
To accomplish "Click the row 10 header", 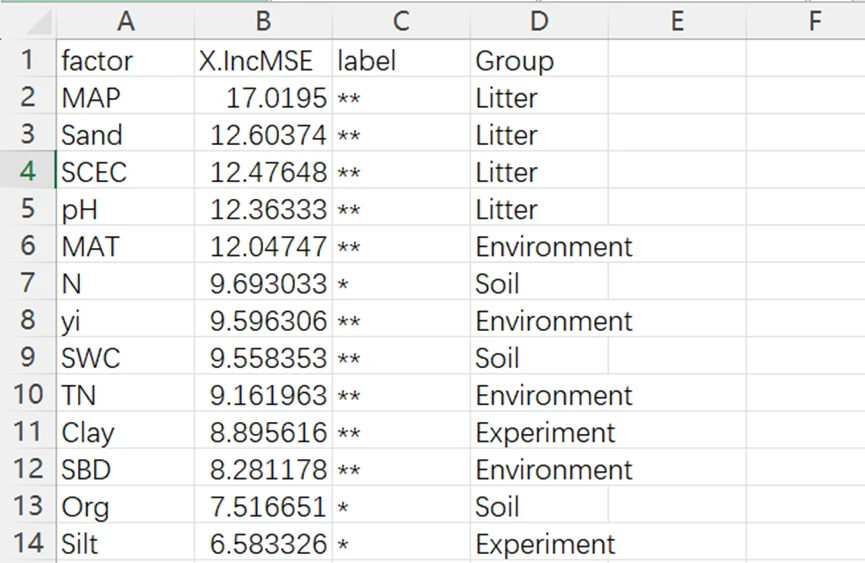I will click(27, 395).
